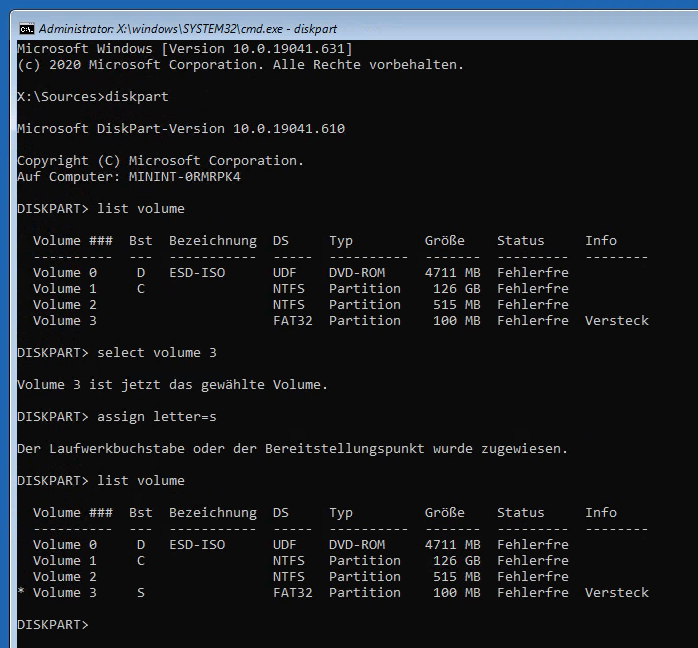The height and width of the screenshot is (648, 698).
Task: Click the 'select volume 3' command
Action: pyautogui.click(x=157, y=353)
